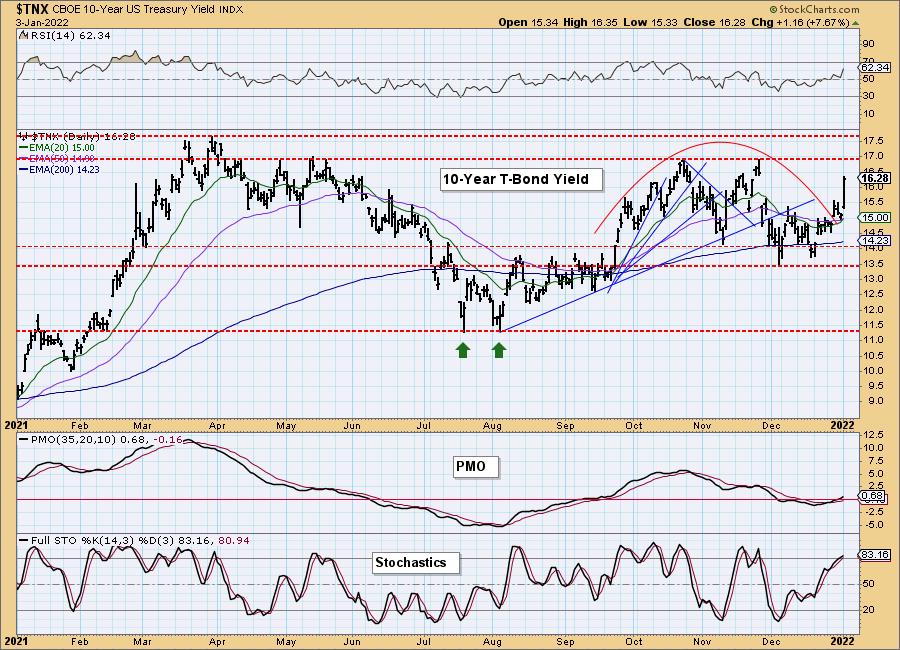Screen dimensions: 900x650
Task: Click the 'CBOE 10-Year US Treasury Yield' title text
Action: click(134, 10)
